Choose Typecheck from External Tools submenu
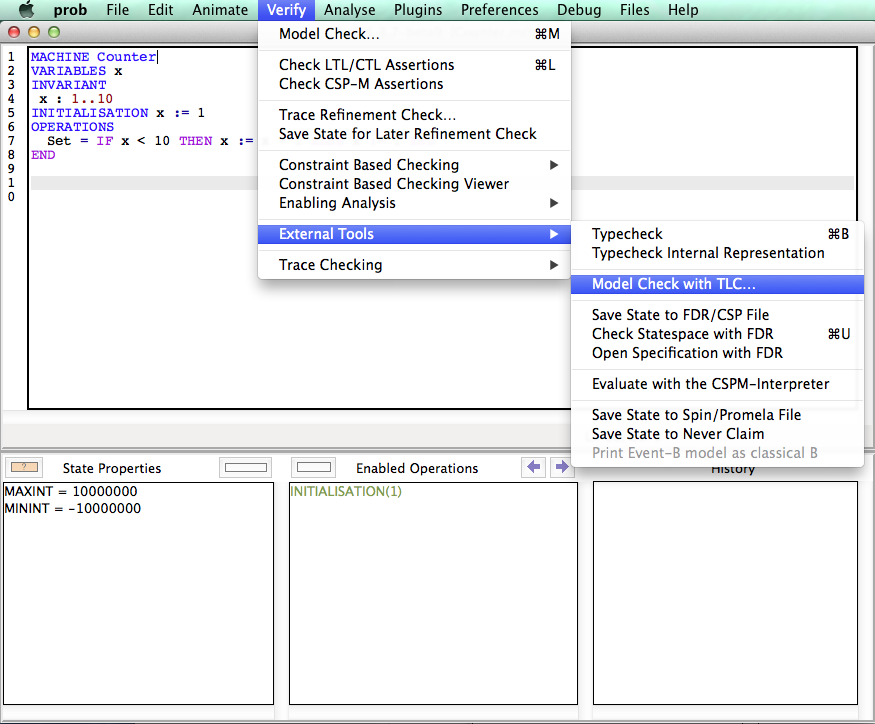Screen dimensions: 875x724 pyautogui.click(x=627, y=234)
